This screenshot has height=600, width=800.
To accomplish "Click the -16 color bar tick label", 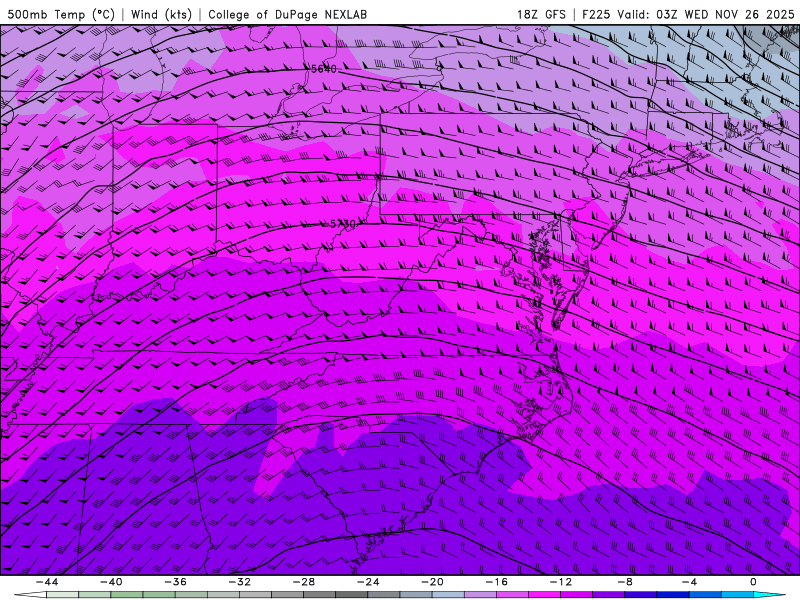I will click(x=497, y=582).
